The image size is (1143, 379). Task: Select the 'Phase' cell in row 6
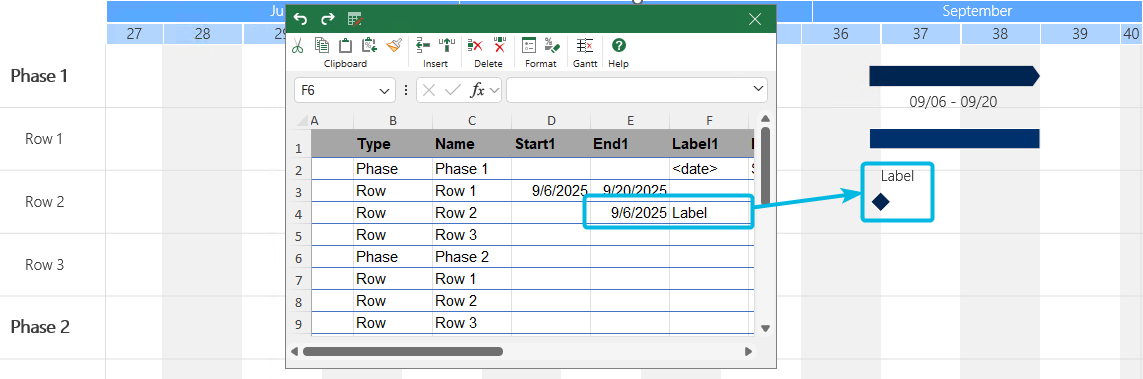[x=393, y=257]
